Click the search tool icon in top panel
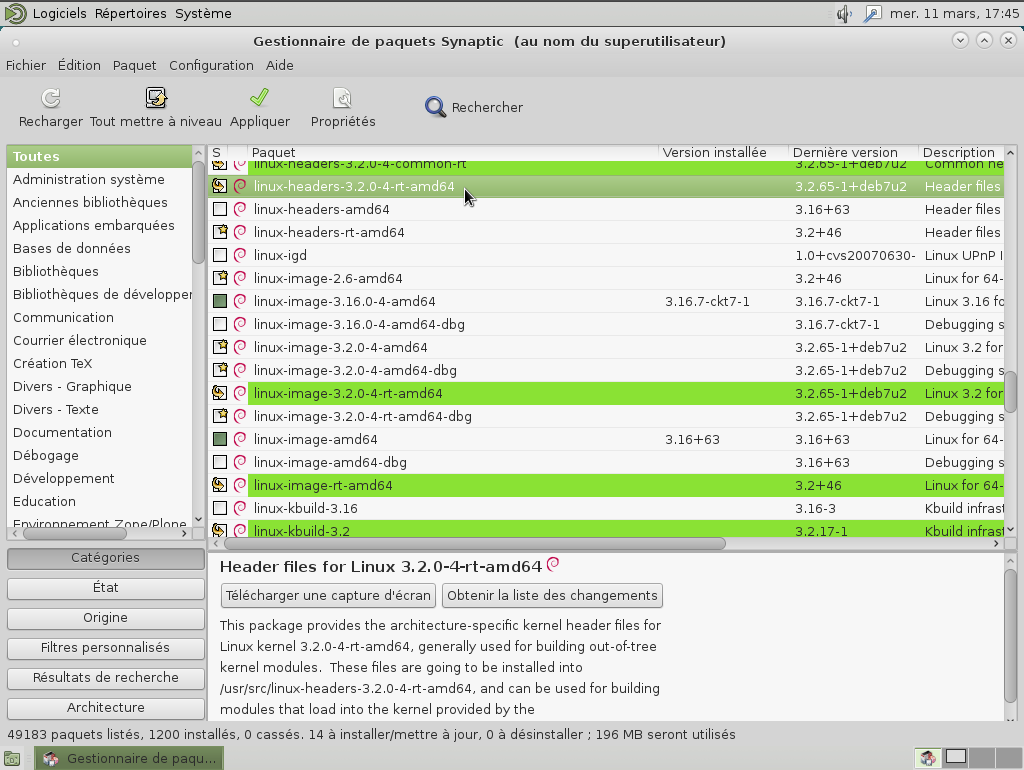 tap(872, 14)
